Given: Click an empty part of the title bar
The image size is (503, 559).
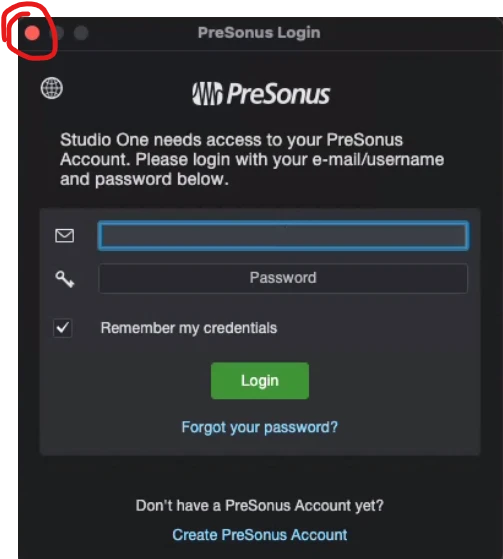Looking at the screenshot, I should tap(410, 33).
